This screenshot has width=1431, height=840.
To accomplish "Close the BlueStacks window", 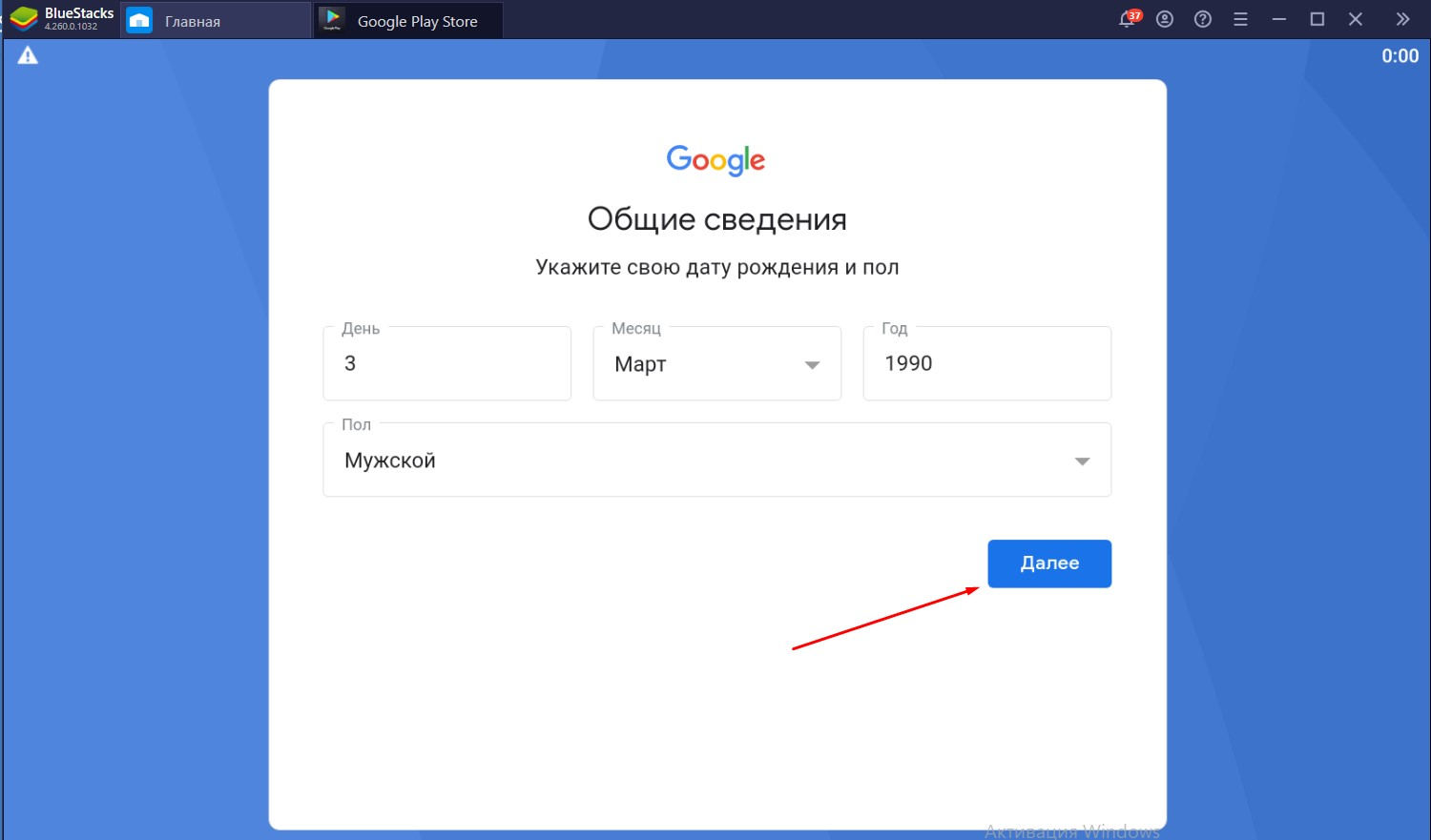I will [1356, 19].
